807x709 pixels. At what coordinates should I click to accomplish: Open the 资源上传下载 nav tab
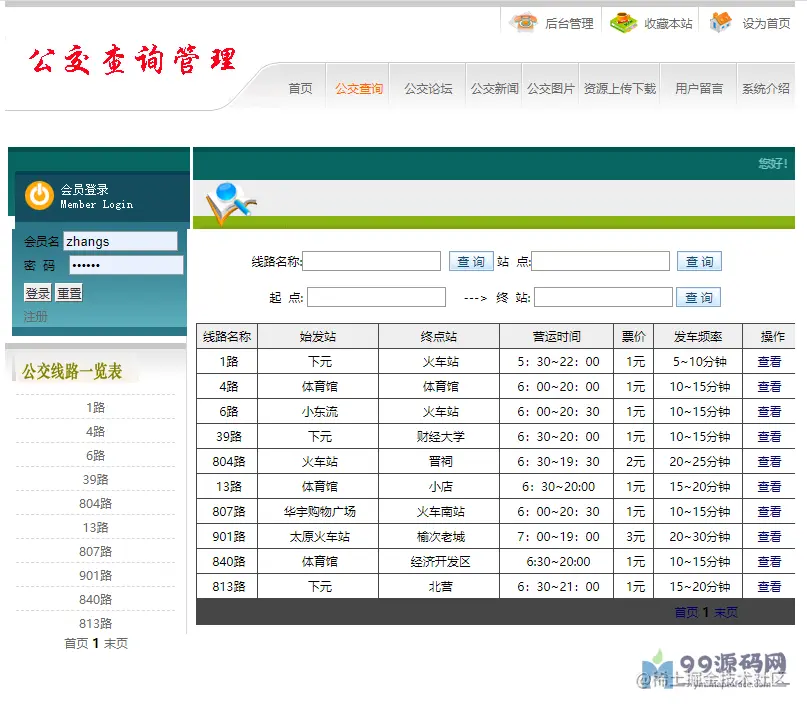pos(620,88)
